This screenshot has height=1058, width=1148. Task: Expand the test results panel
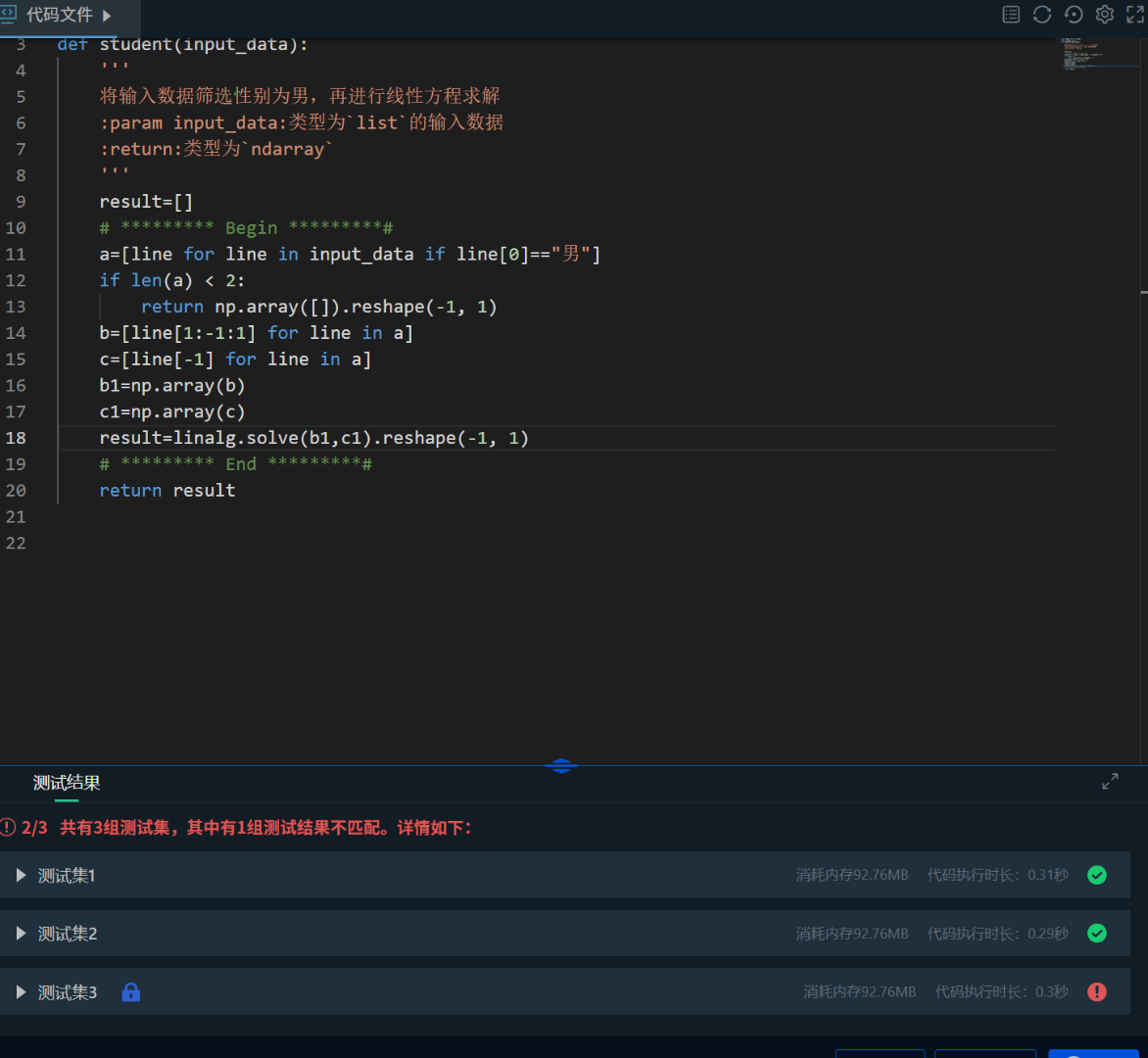[1110, 781]
